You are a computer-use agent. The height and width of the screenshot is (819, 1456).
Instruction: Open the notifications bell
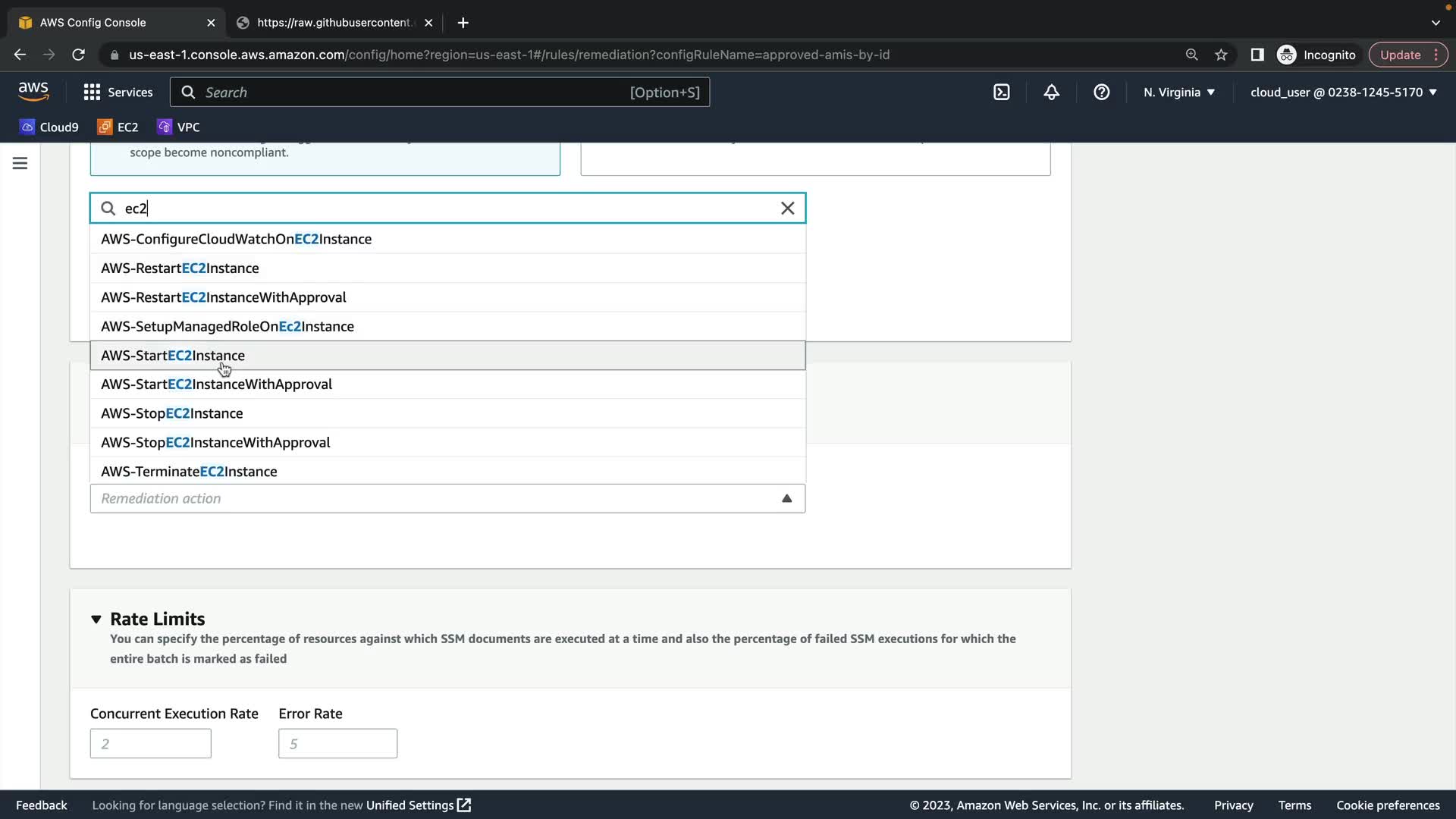[x=1051, y=92]
